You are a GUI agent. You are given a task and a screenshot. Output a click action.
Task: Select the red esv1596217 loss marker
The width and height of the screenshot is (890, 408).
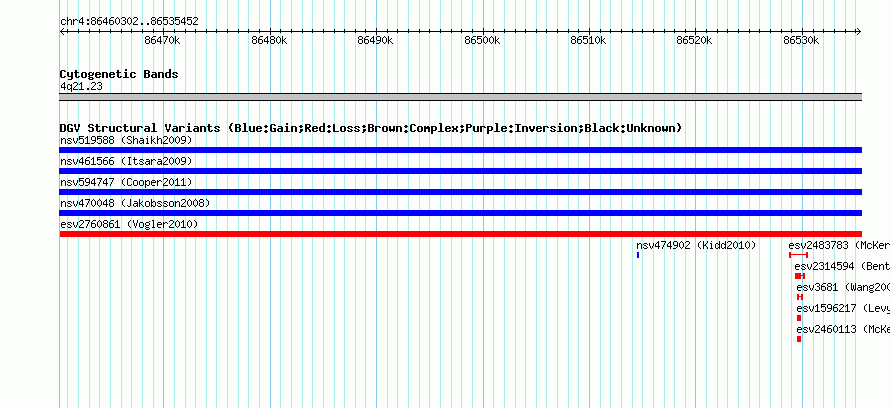tap(799, 318)
